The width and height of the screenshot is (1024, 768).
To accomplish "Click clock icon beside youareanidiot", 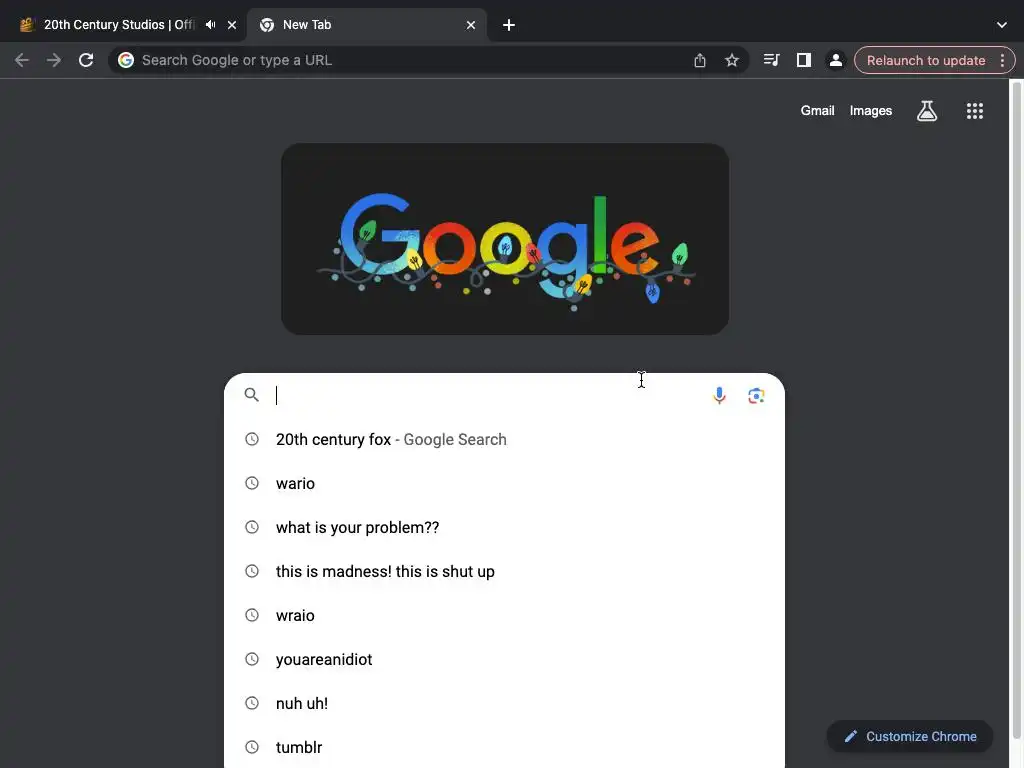I will tap(251, 659).
